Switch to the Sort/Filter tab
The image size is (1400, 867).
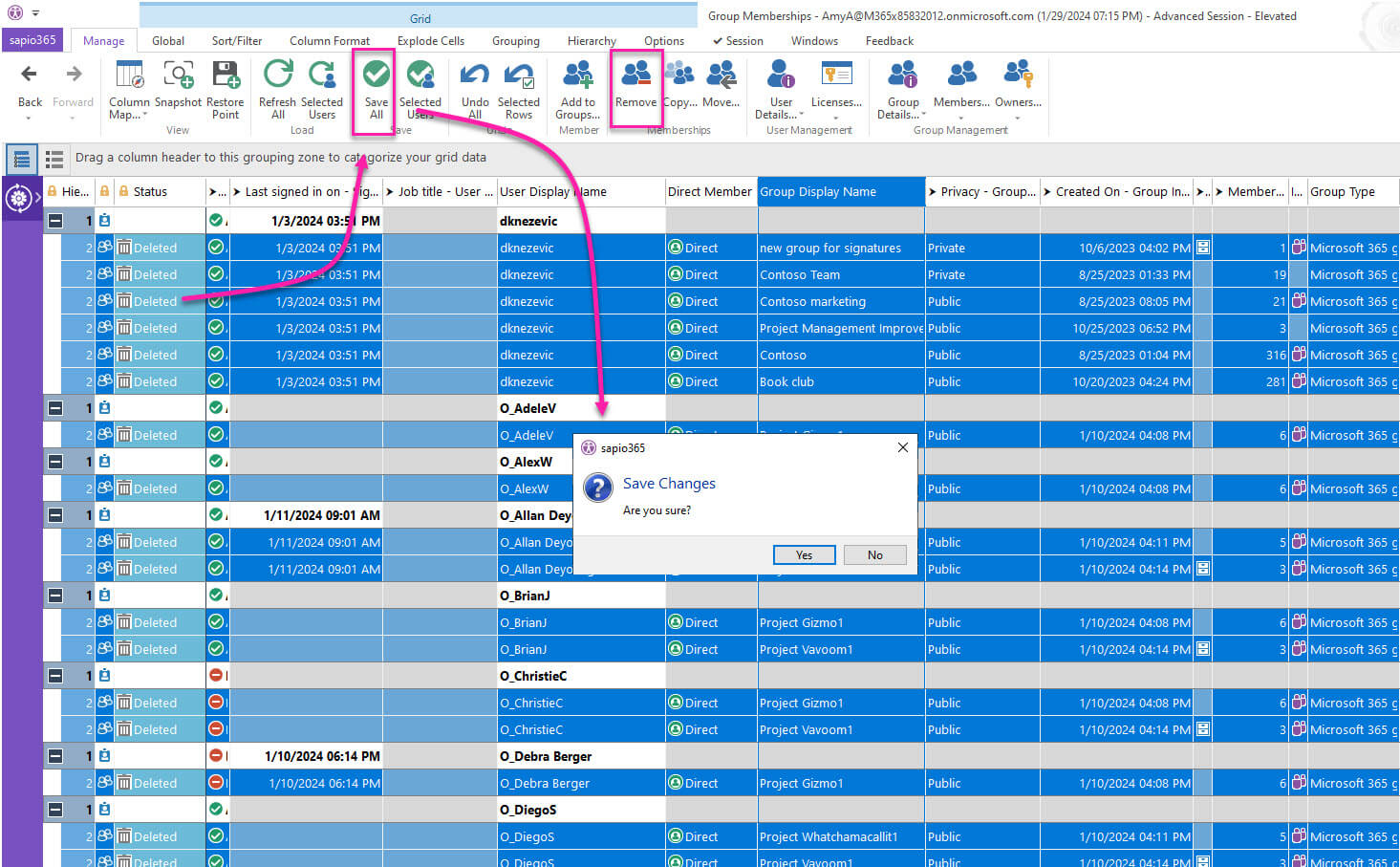tap(237, 41)
